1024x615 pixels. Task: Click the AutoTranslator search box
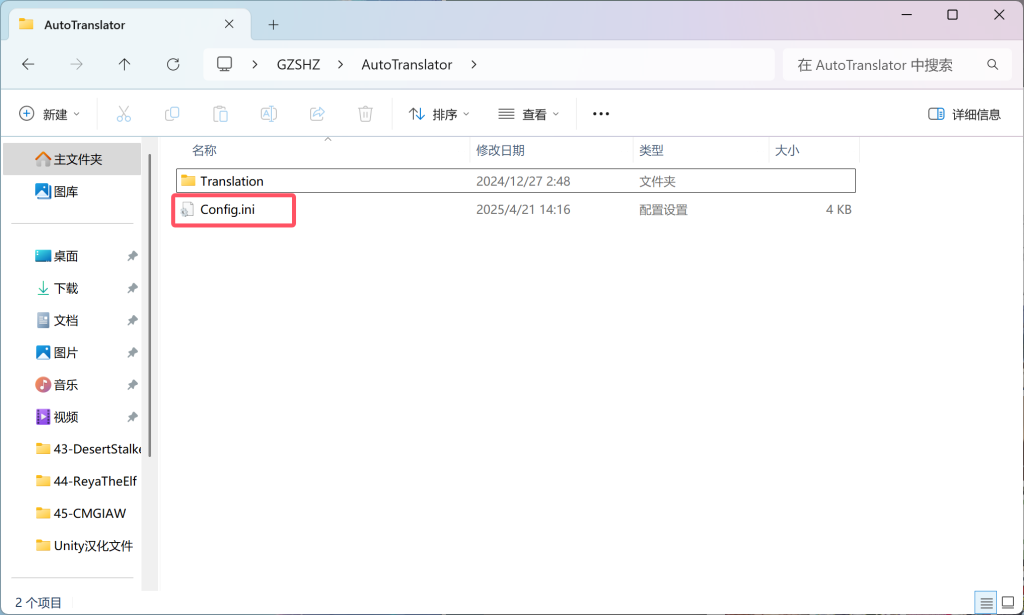click(885, 64)
